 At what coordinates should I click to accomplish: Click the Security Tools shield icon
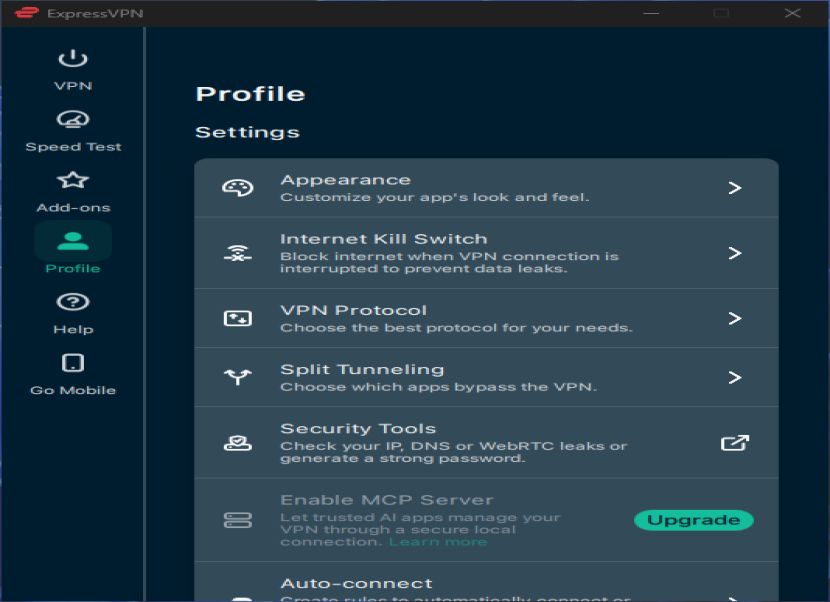click(238, 443)
